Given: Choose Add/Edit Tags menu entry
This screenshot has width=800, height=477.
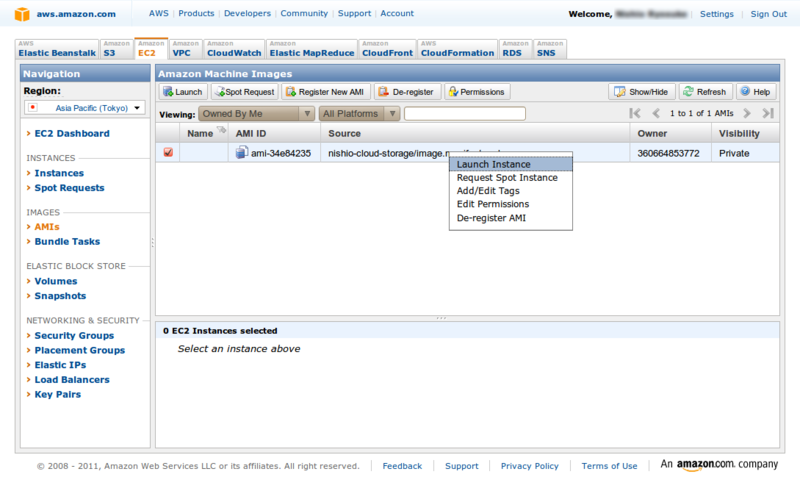Looking at the screenshot, I should [511, 191].
